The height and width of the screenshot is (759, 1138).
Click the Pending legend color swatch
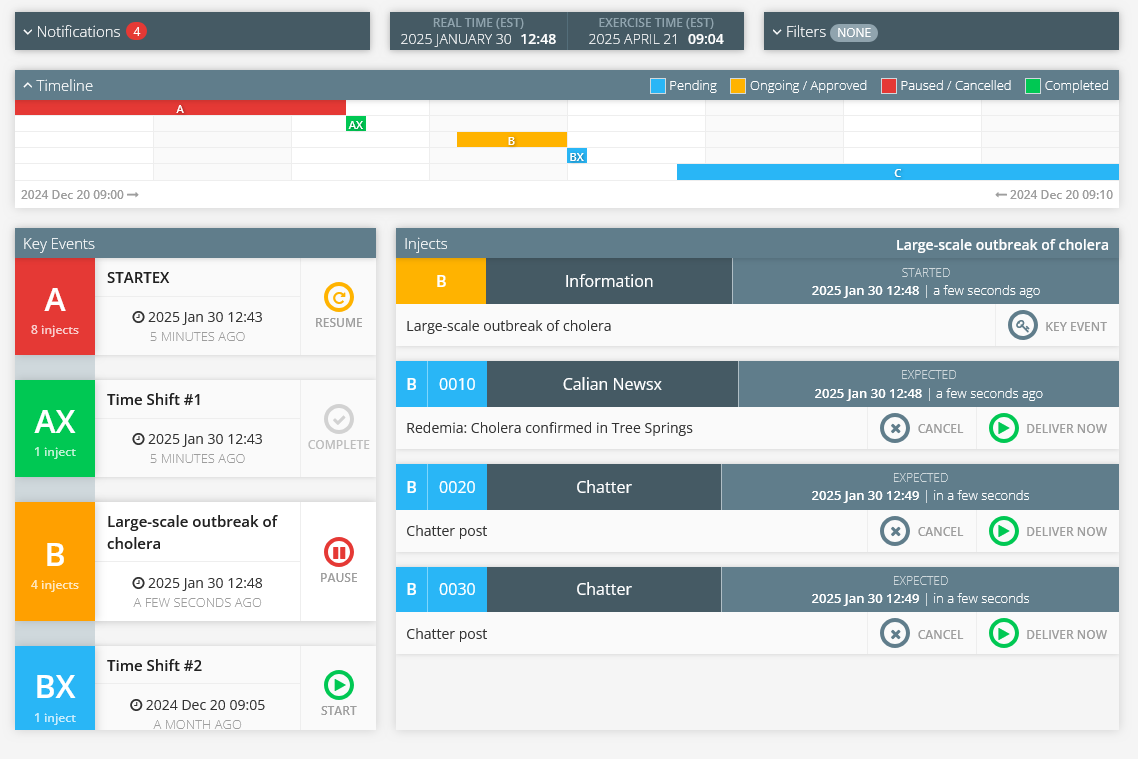click(657, 86)
